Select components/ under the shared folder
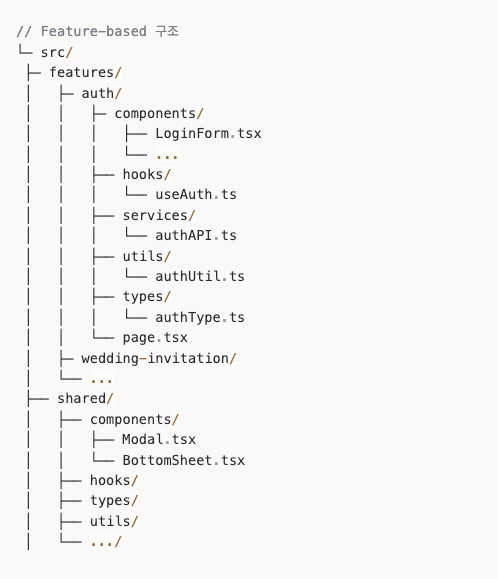Screen dimensions: 498x579 tap(134, 419)
